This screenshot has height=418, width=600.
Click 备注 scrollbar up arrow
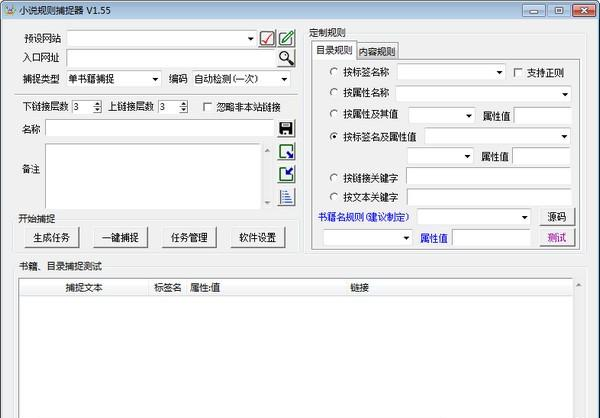point(267,151)
